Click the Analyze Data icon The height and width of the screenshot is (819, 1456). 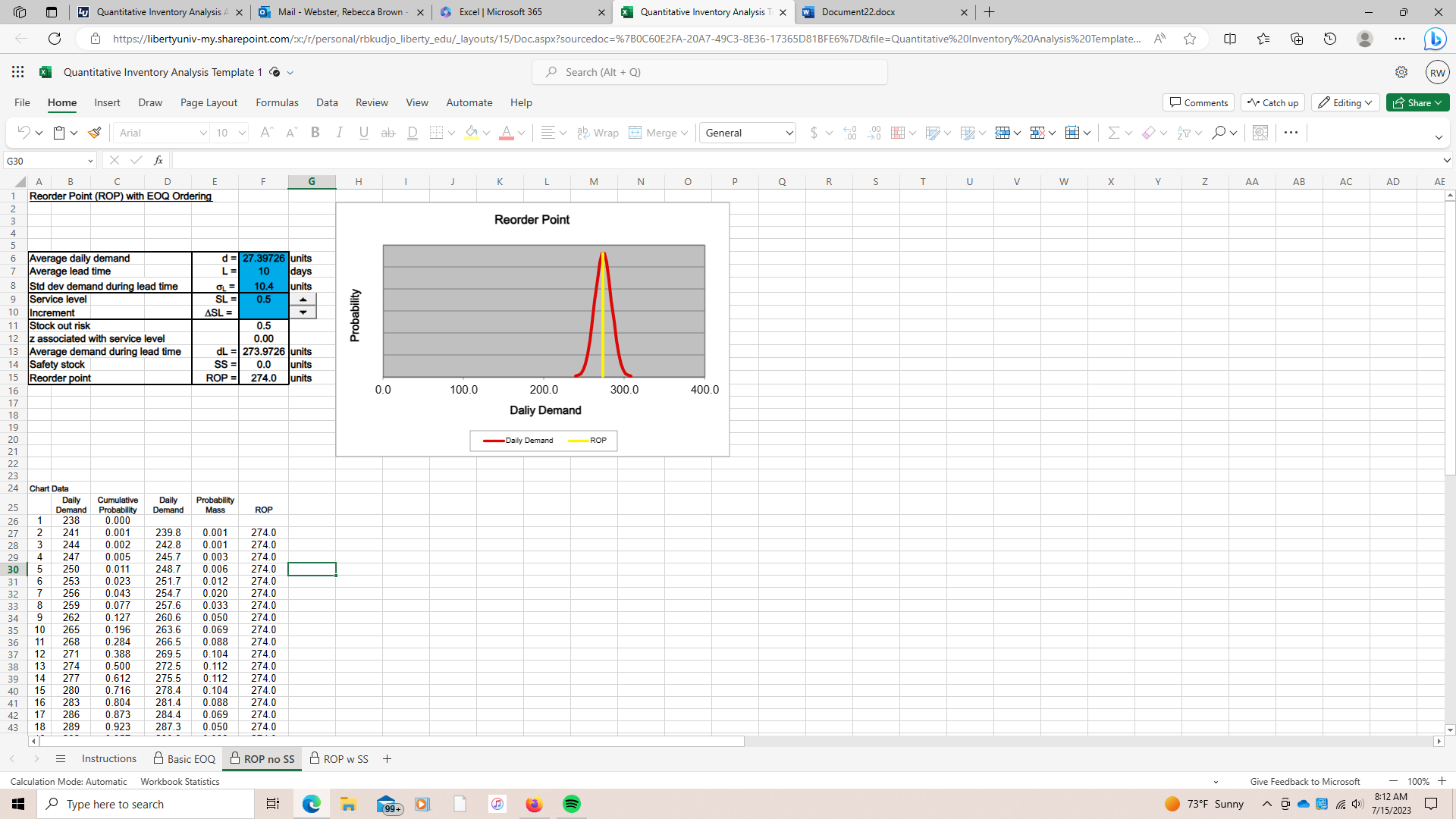pos(1260,133)
